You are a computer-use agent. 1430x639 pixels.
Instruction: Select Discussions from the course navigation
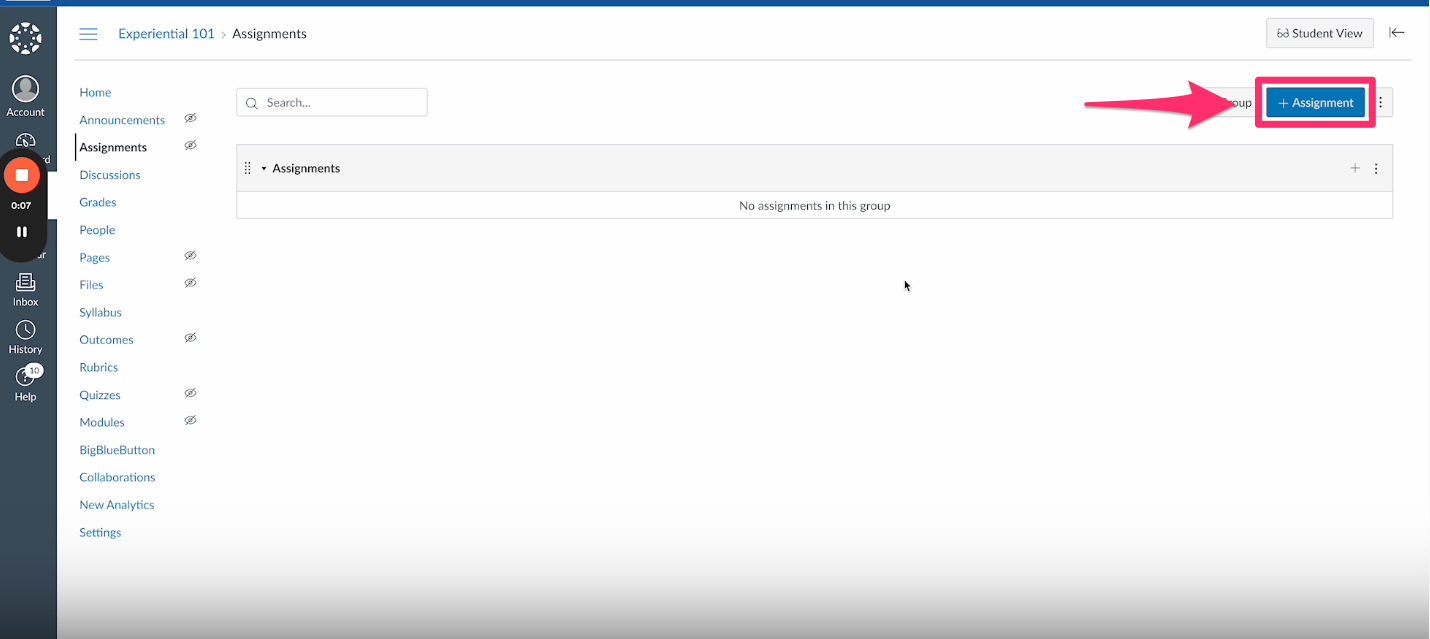pyautogui.click(x=109, y=174)
